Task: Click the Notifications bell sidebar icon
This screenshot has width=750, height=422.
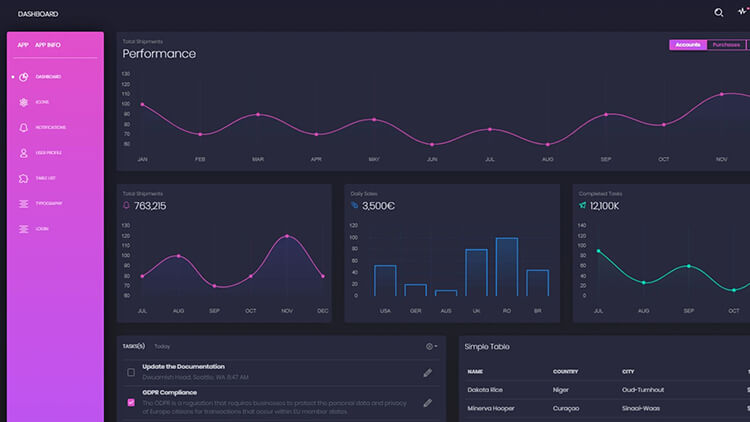Action: coord(23,128)
